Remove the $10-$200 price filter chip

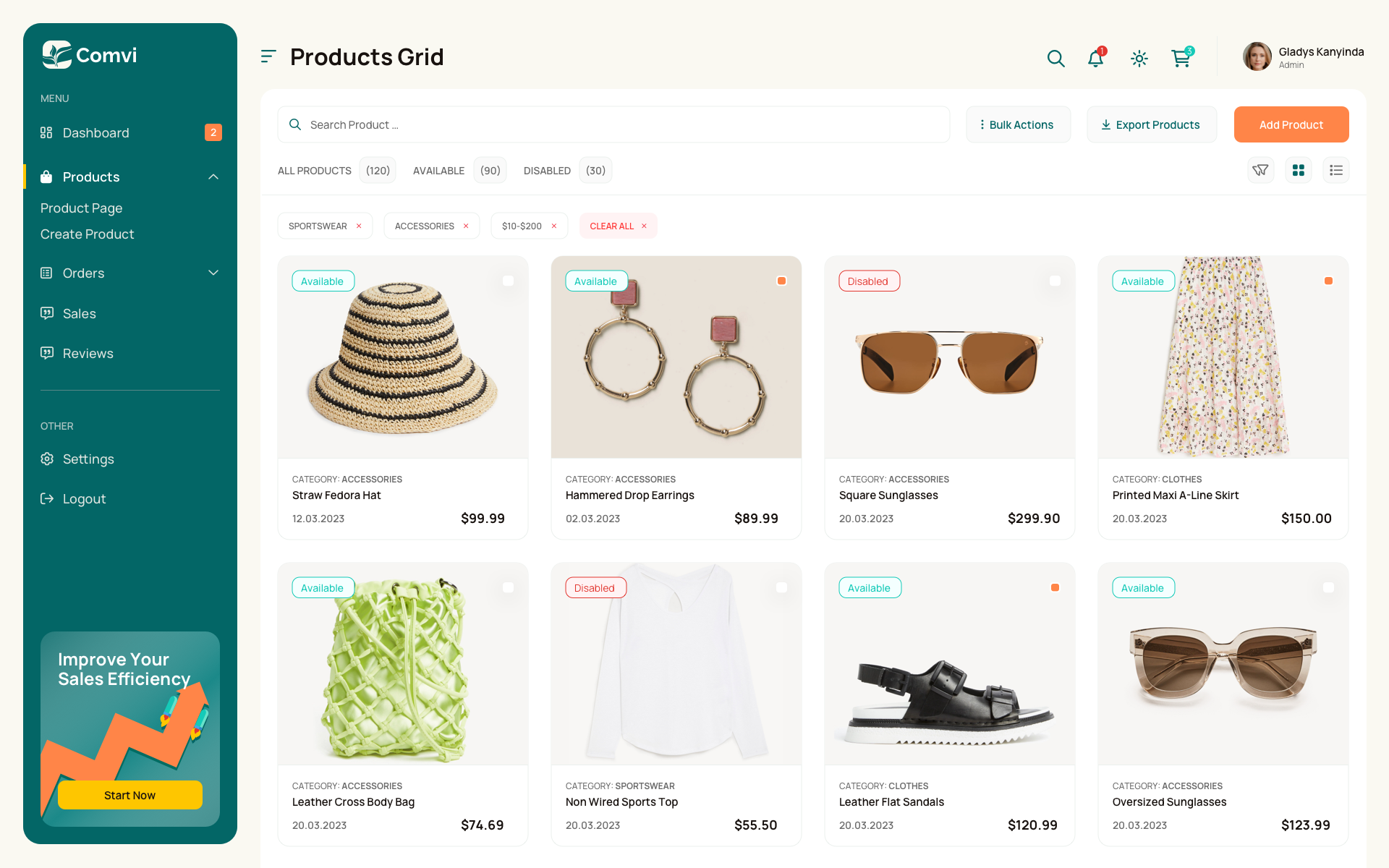(553, 226)
